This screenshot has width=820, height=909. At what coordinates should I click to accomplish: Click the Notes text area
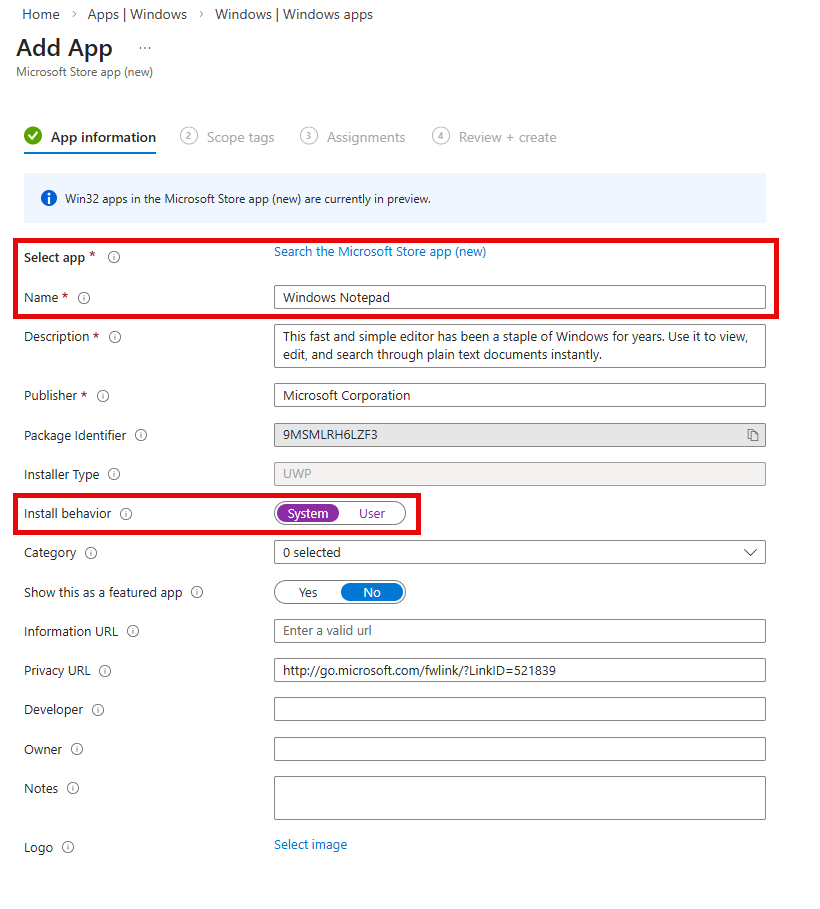coord(520,798)
